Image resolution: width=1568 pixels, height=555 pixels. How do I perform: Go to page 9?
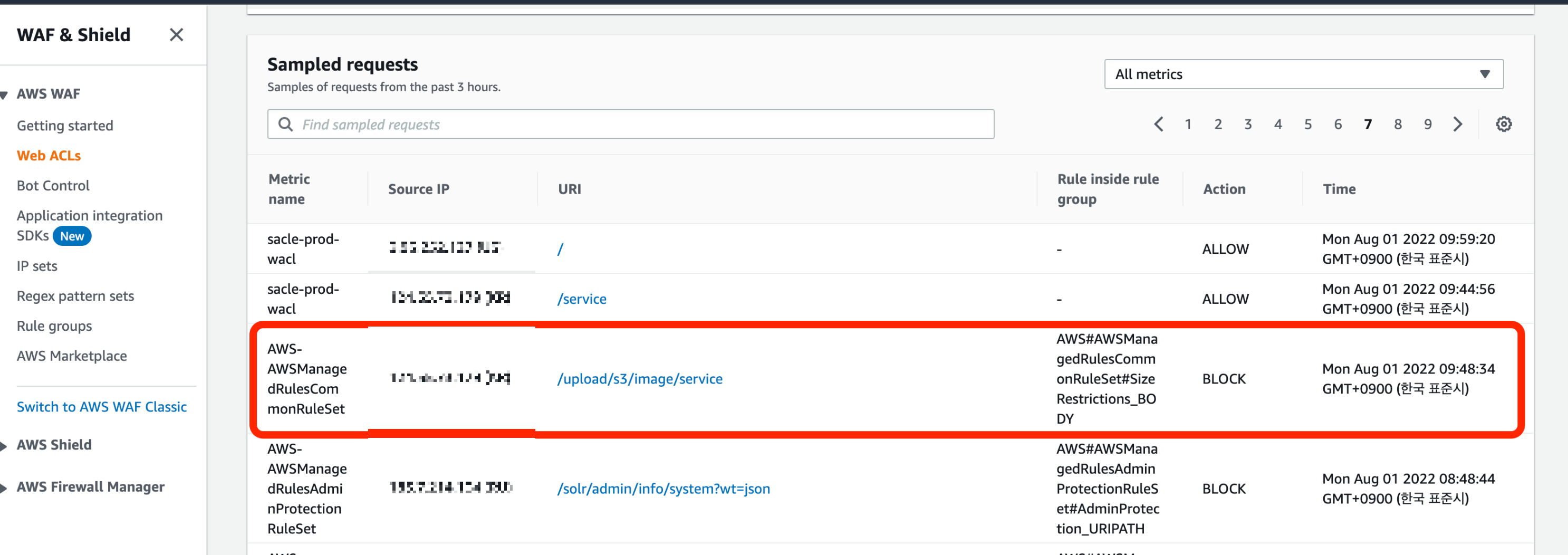[x=1427, y=124]
